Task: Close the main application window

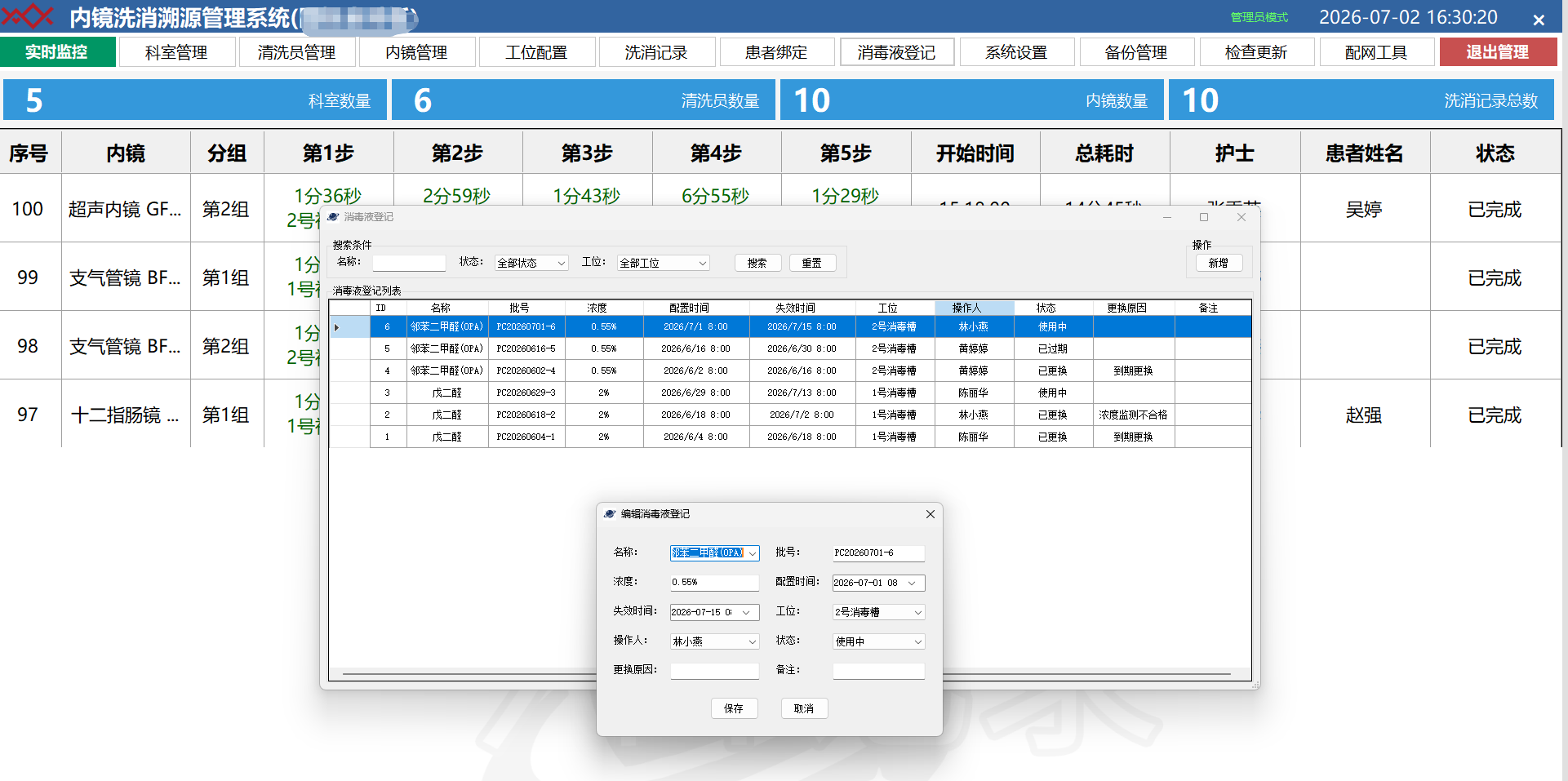Action: 1539,20
